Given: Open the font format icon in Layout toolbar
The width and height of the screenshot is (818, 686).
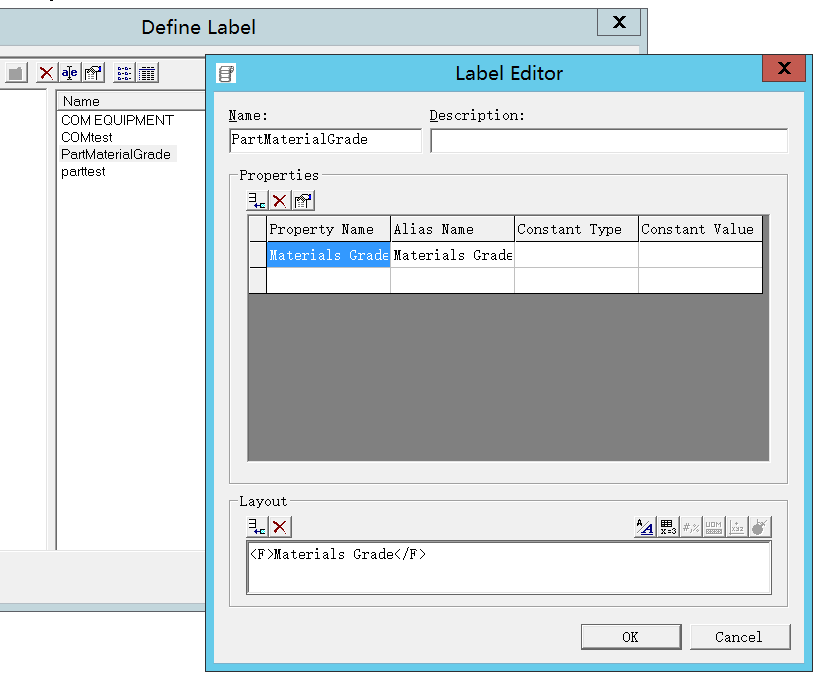Looking at the screenshot, I should click(x=645, y=527).
